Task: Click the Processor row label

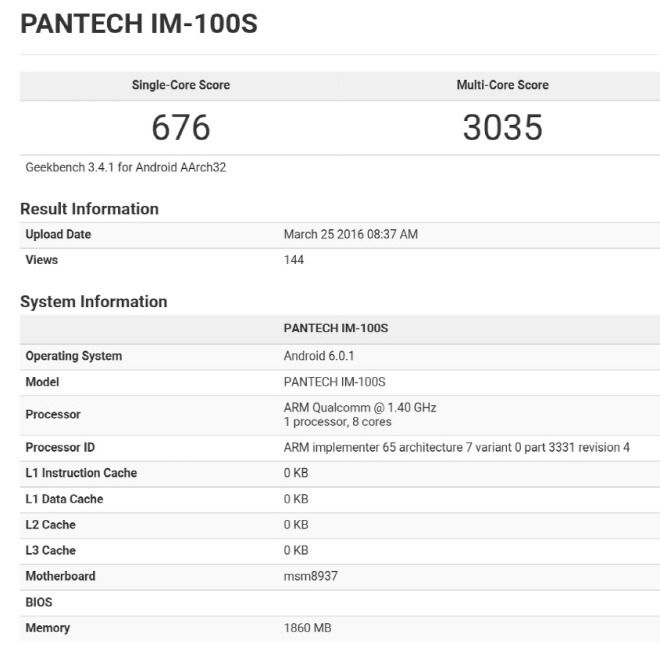Action: pos(53,415)
